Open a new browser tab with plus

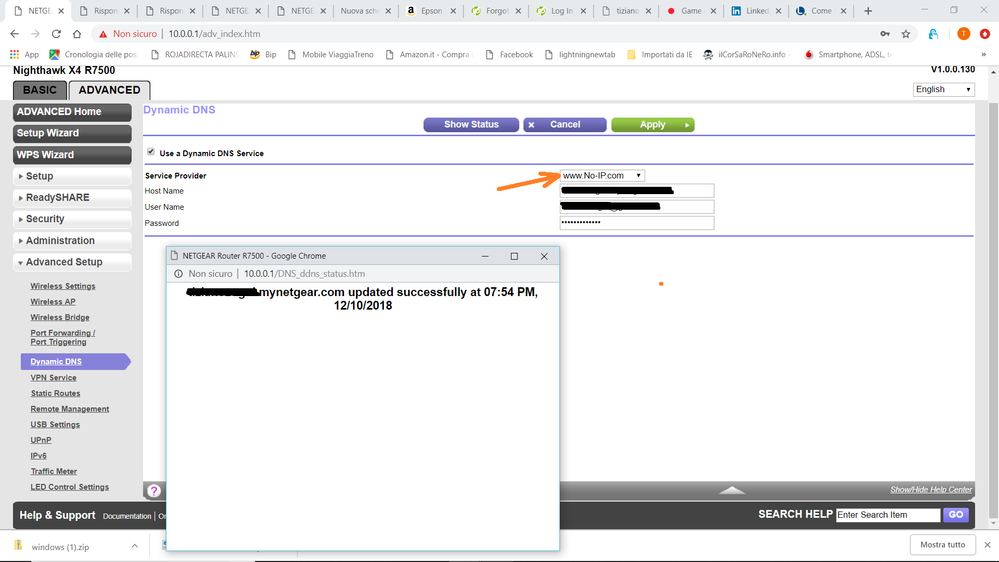(868, 11)
